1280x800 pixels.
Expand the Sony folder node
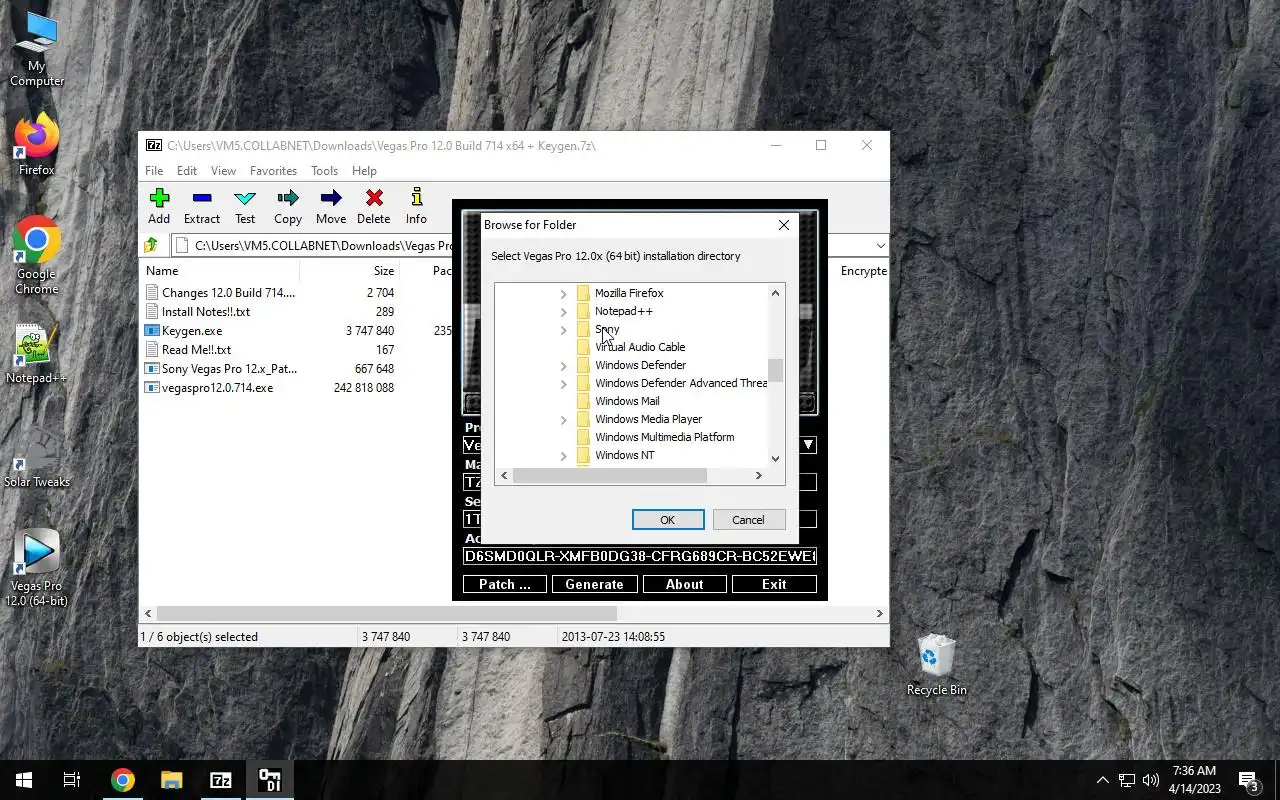563,330
